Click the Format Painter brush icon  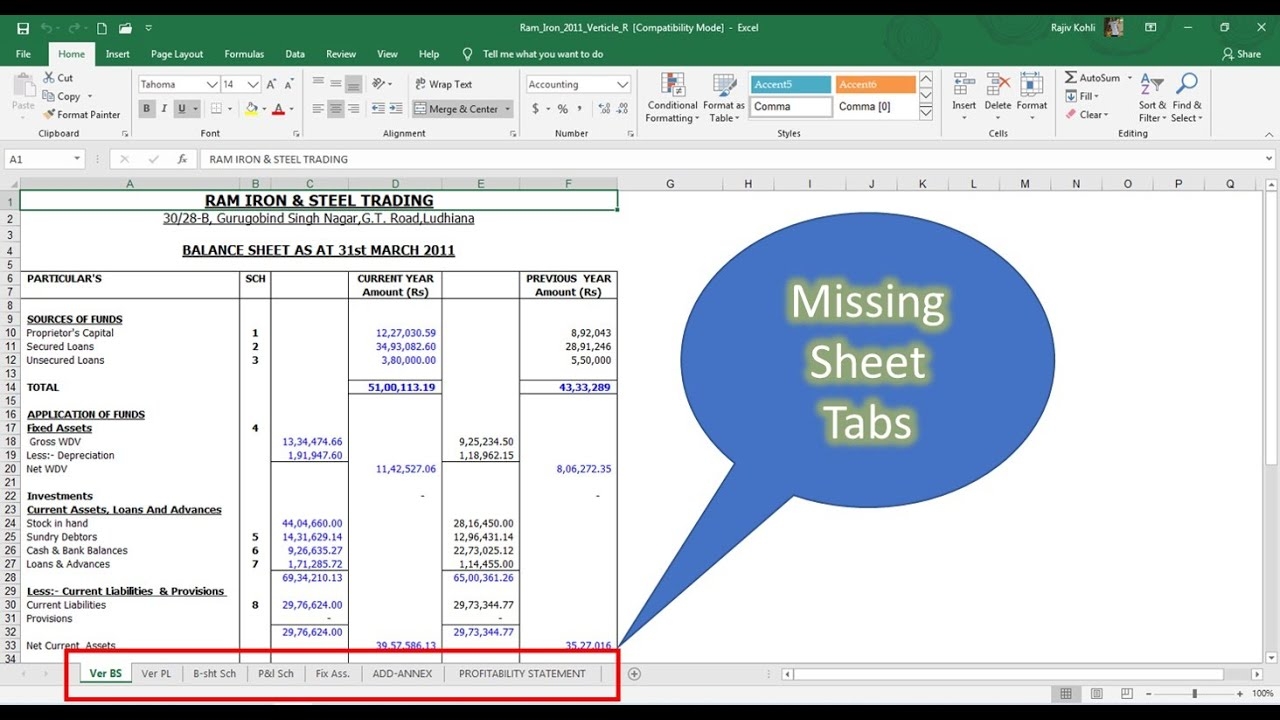49,115
